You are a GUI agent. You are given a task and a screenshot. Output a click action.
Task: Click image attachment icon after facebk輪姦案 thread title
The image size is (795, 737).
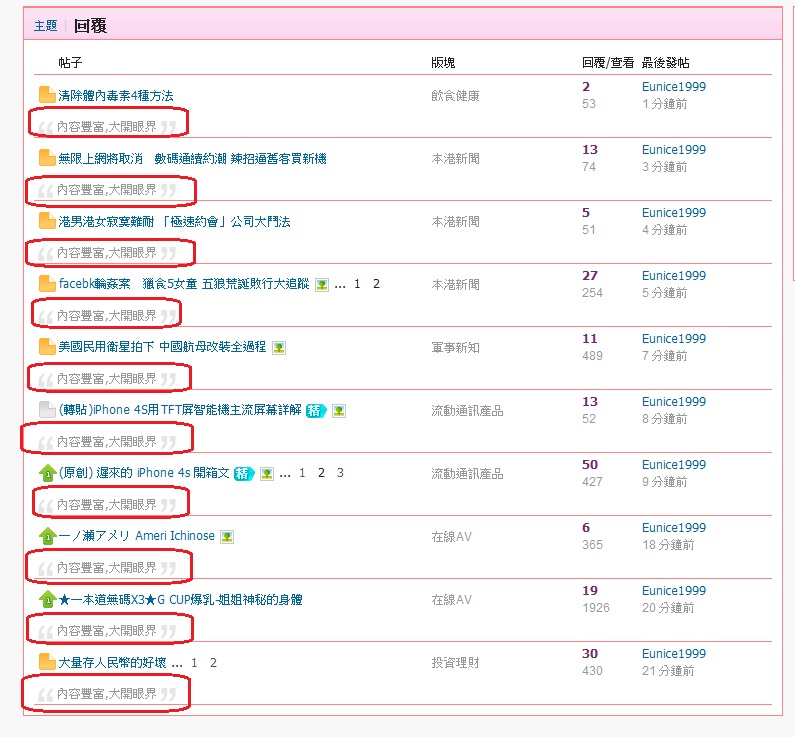321,284
